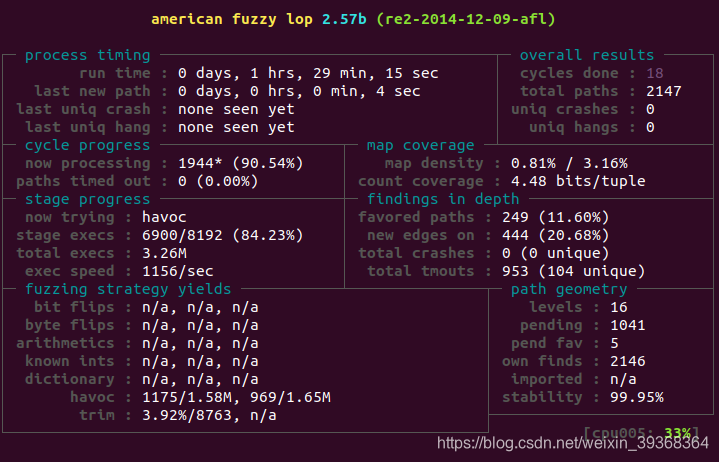Click the stability value 99.95%
Screen dimensions: 719x462
click(x=637, y=397)
